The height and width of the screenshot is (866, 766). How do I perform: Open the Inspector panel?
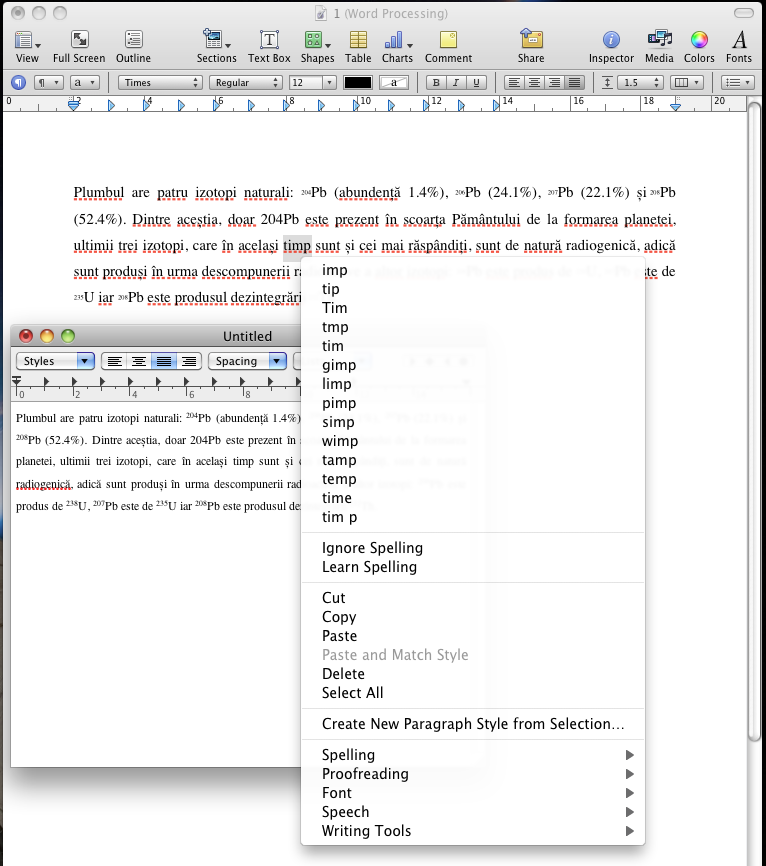[610, 45]
